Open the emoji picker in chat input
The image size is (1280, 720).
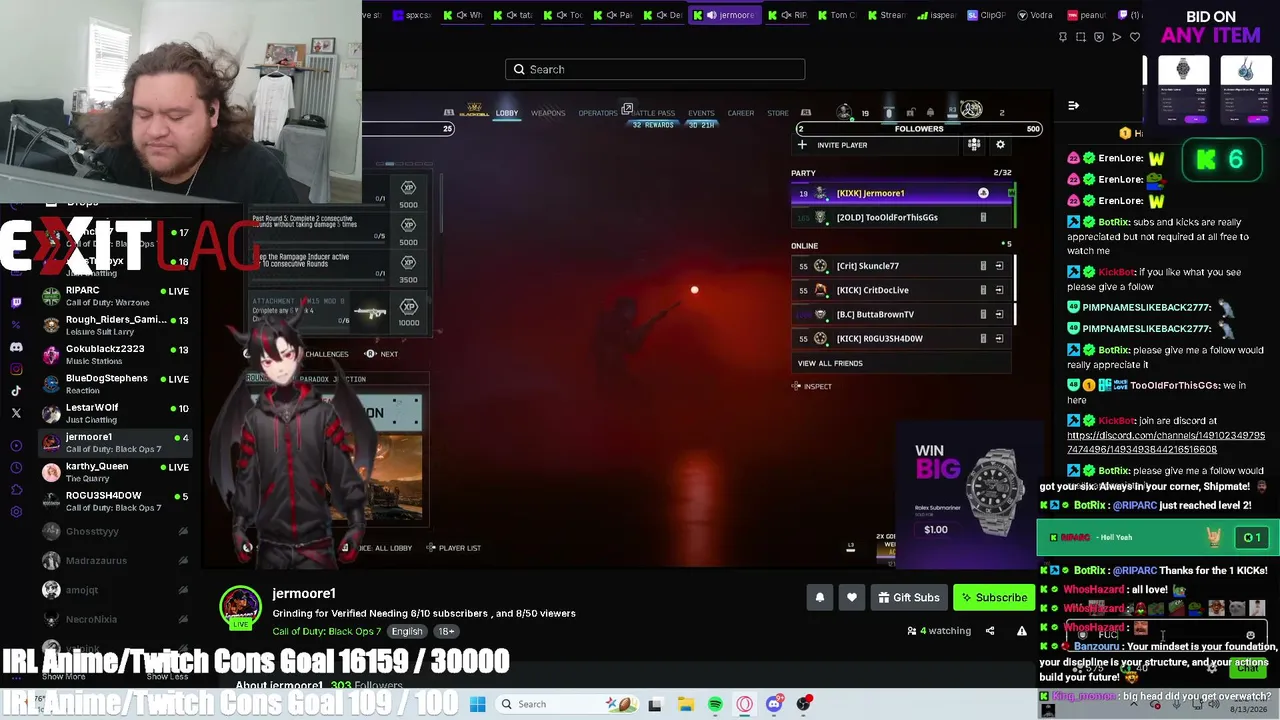tap(1250, 635)
